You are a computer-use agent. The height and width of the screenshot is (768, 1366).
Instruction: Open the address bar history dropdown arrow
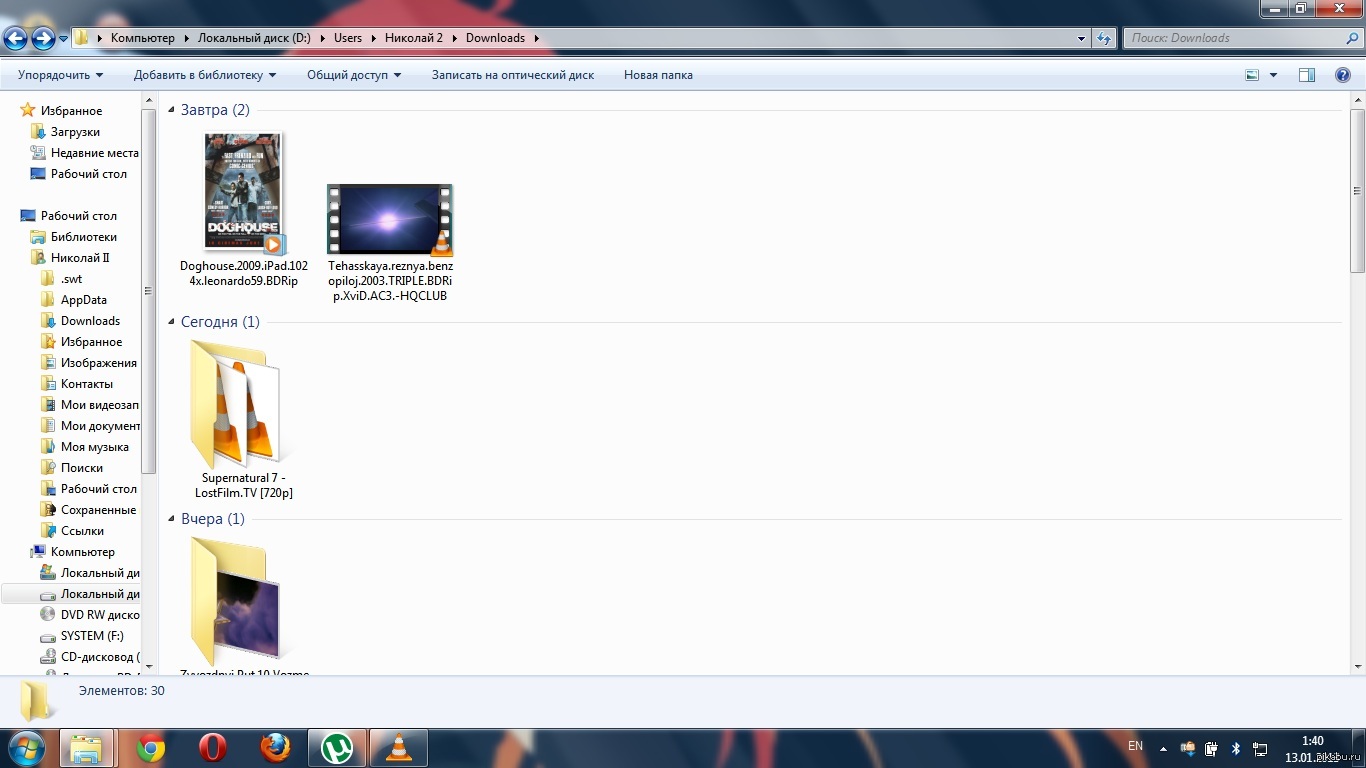click(1082, 38)
